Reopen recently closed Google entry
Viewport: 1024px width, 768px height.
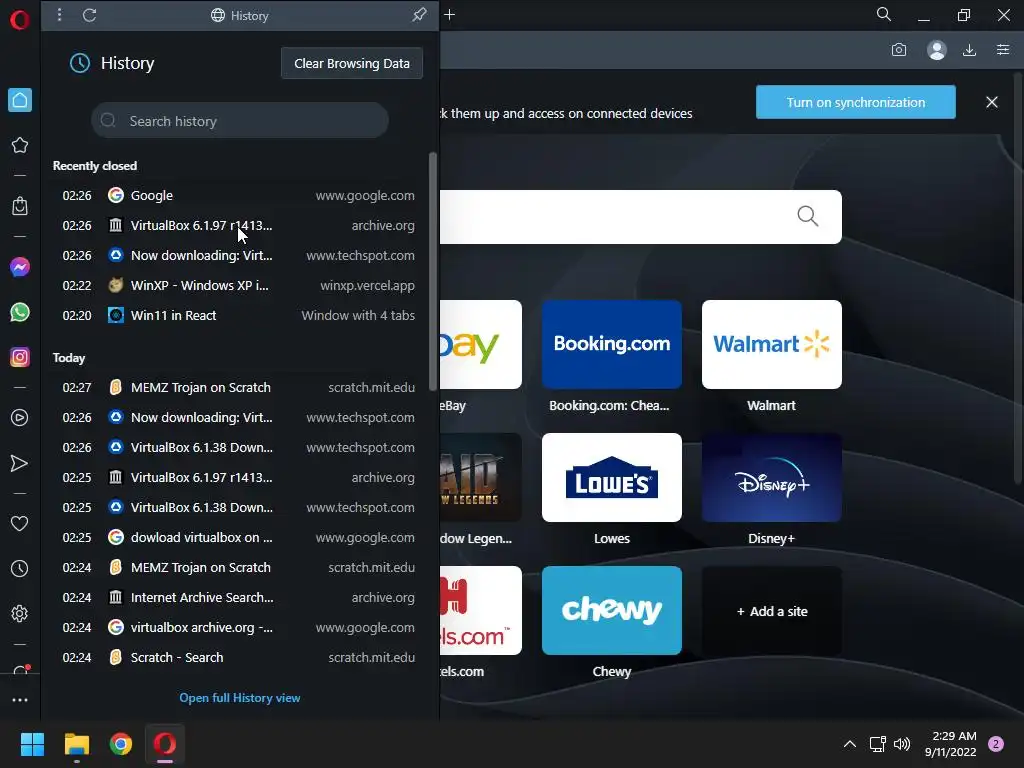tap(238, 195)
